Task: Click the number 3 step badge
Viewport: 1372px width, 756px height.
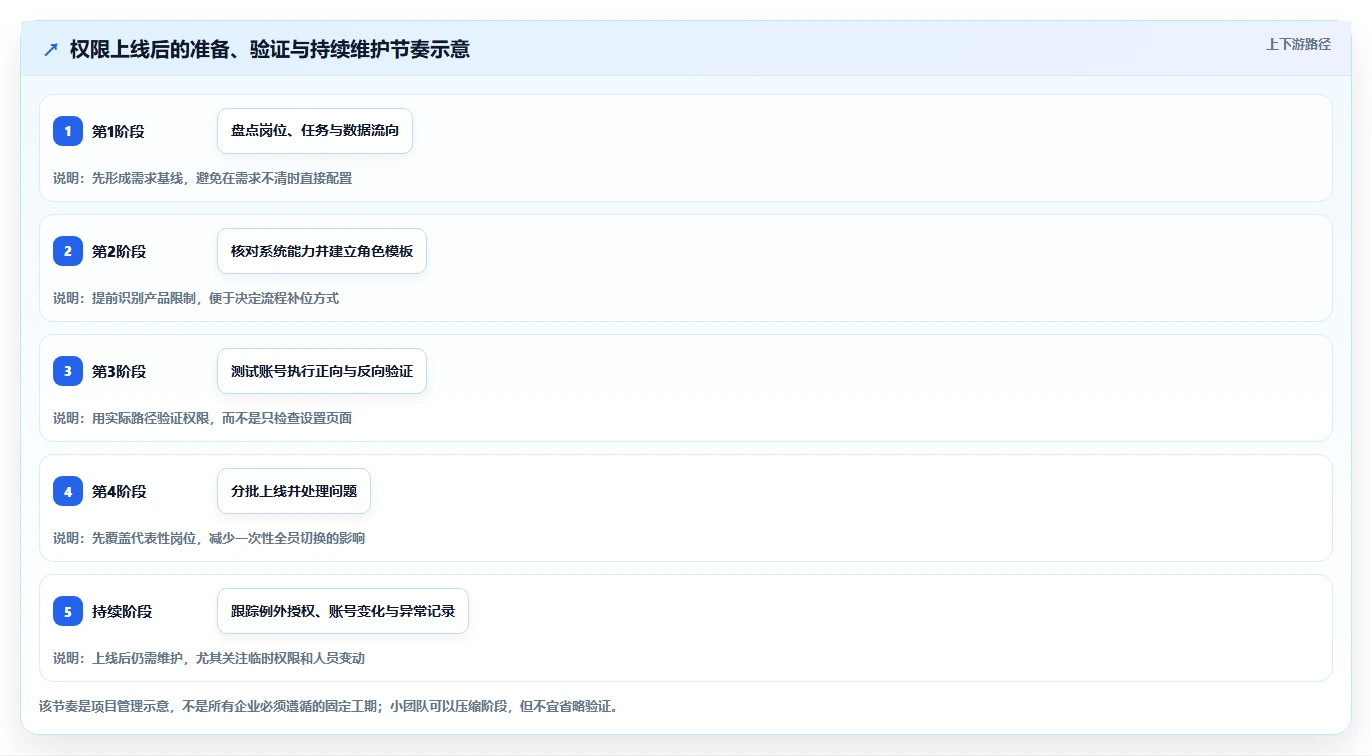Action: (68, 371)
